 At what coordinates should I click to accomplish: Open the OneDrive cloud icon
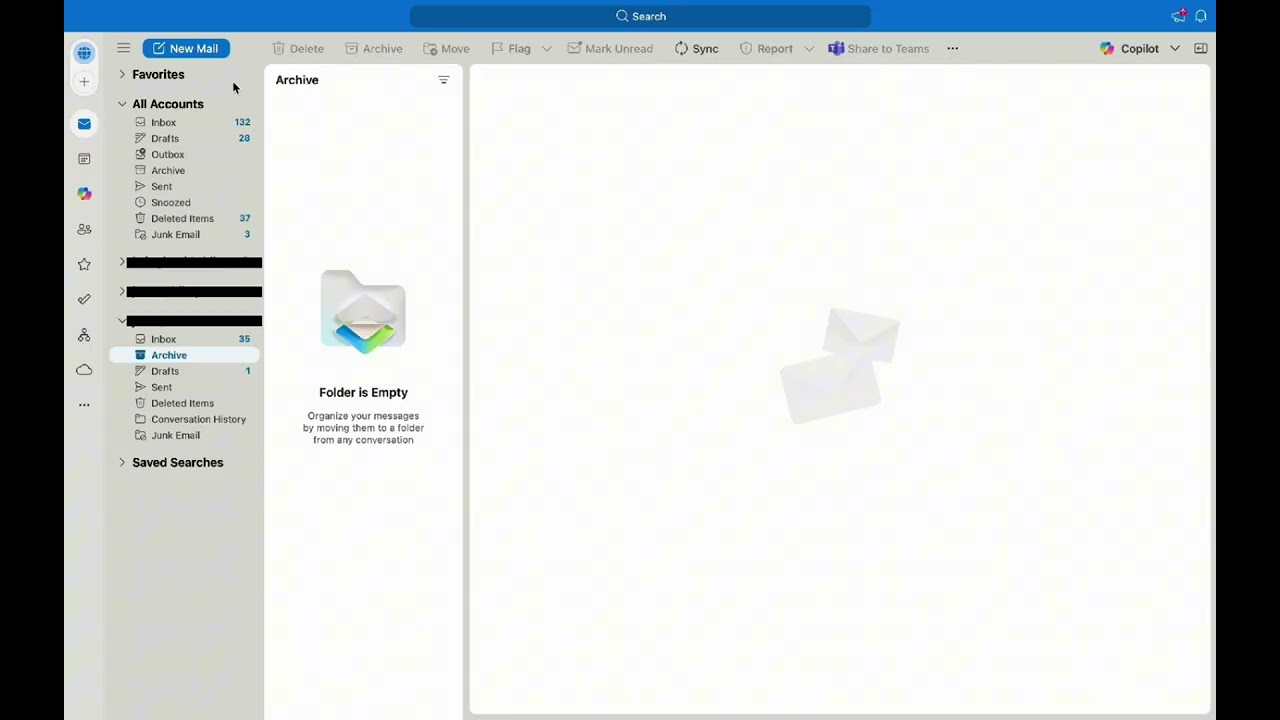(84, 370)
